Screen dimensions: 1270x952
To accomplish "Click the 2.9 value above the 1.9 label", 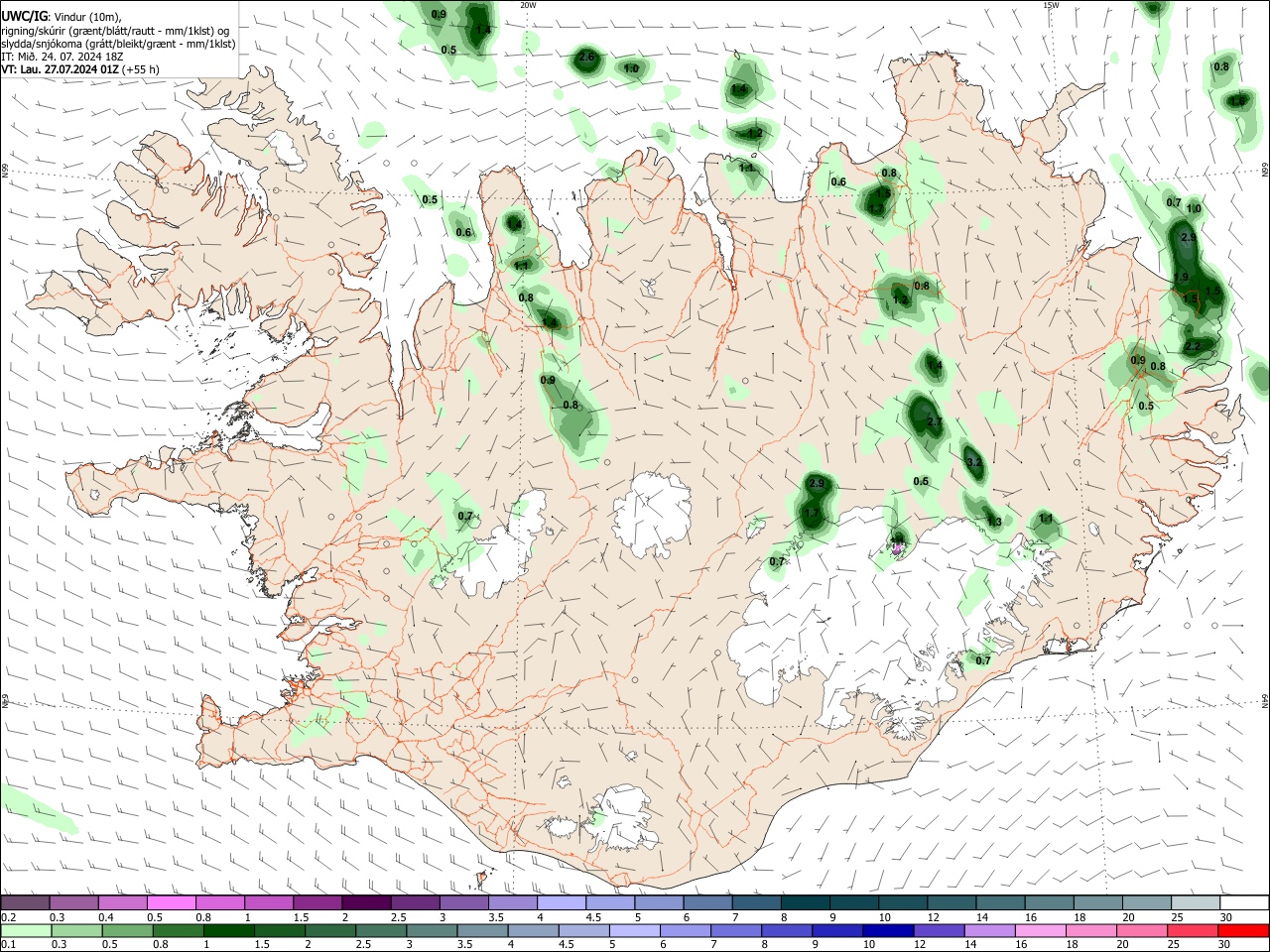I will pos(1189,238).
